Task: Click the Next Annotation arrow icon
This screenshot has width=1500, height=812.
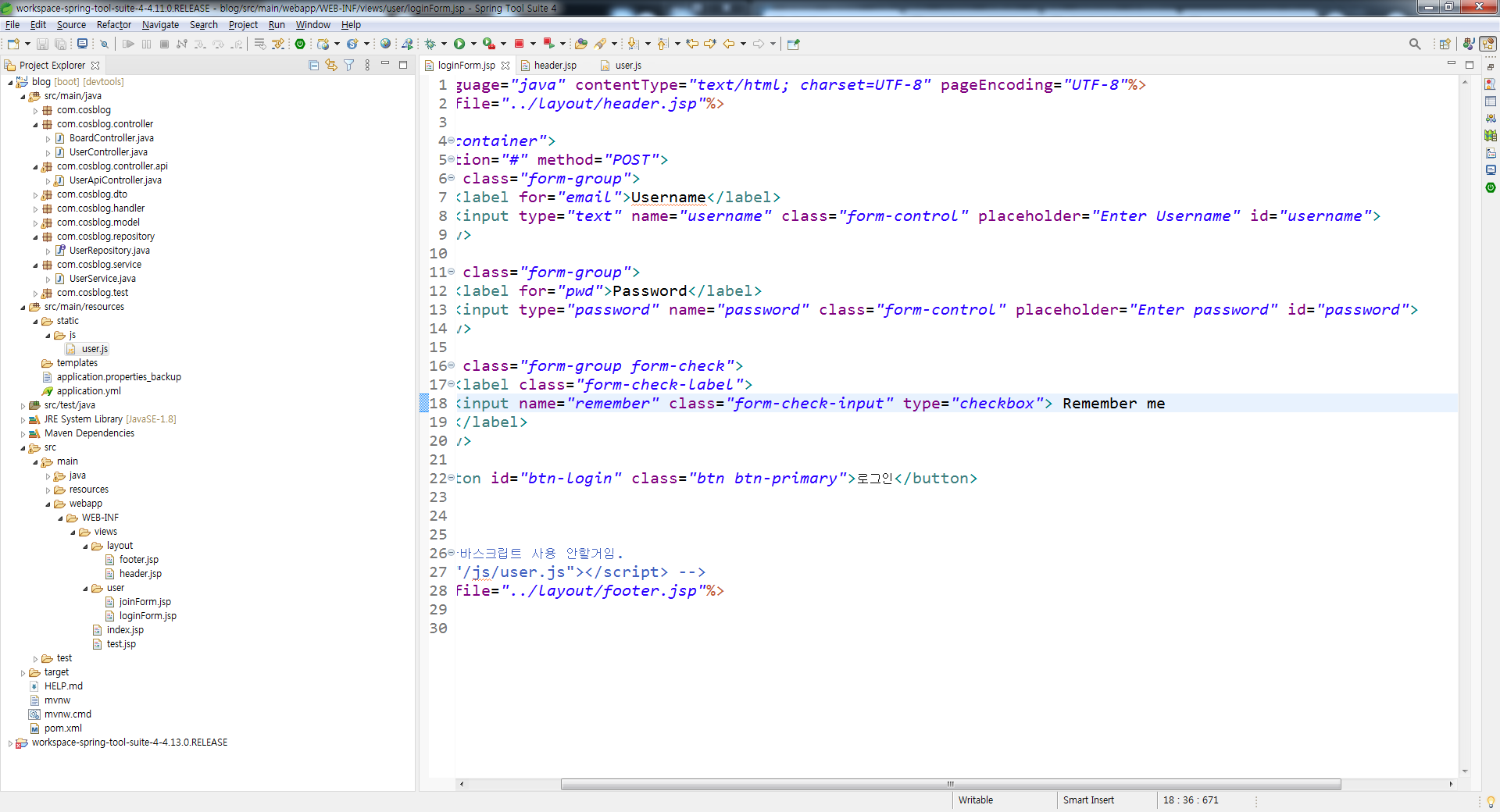Action: 633,44
